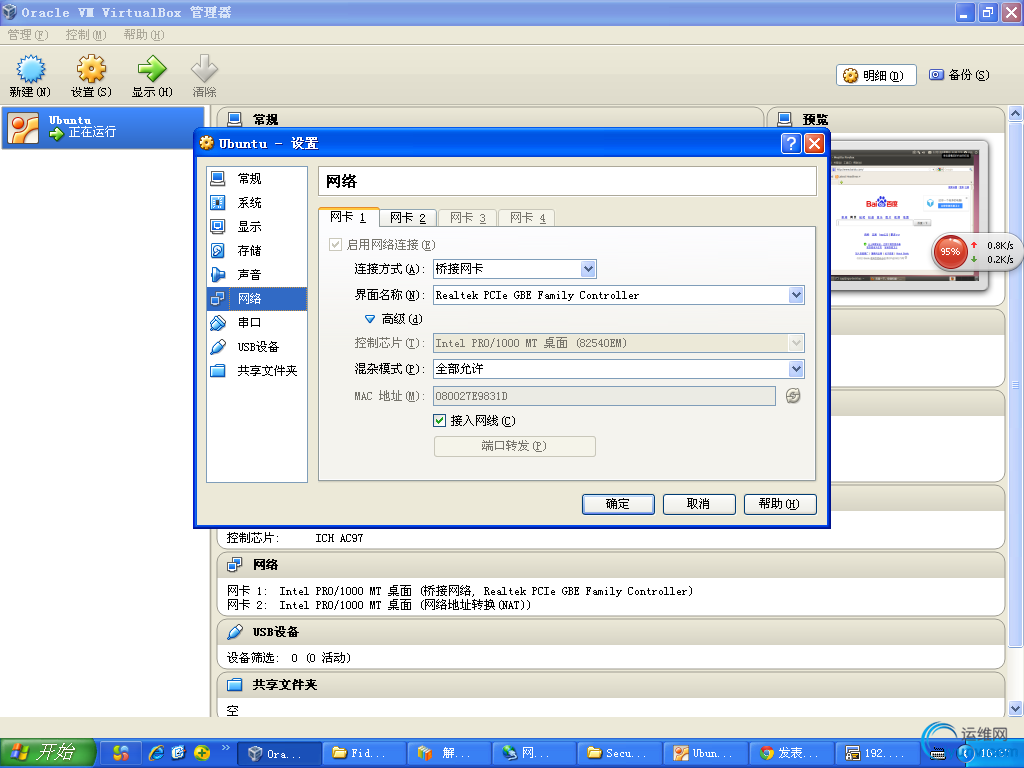The height and width of the screenshot is (768, 1024).
Task: Click the 确定 button
Action: click(x=618, y=504)
